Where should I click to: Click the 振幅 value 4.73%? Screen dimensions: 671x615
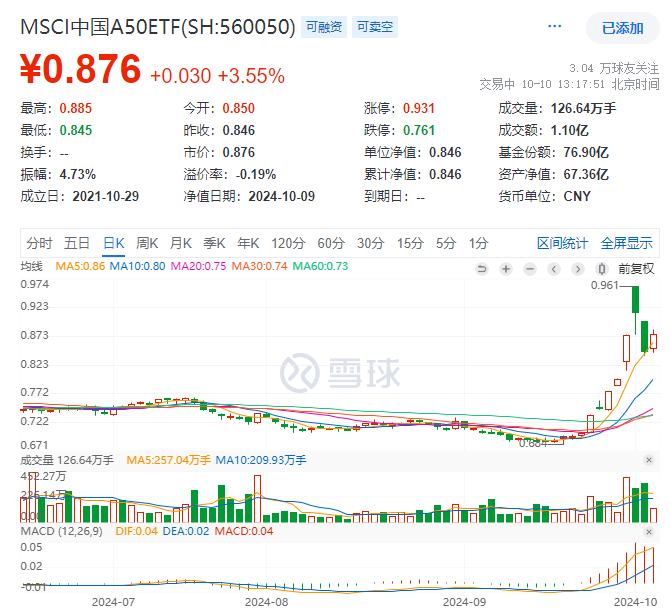77,174
